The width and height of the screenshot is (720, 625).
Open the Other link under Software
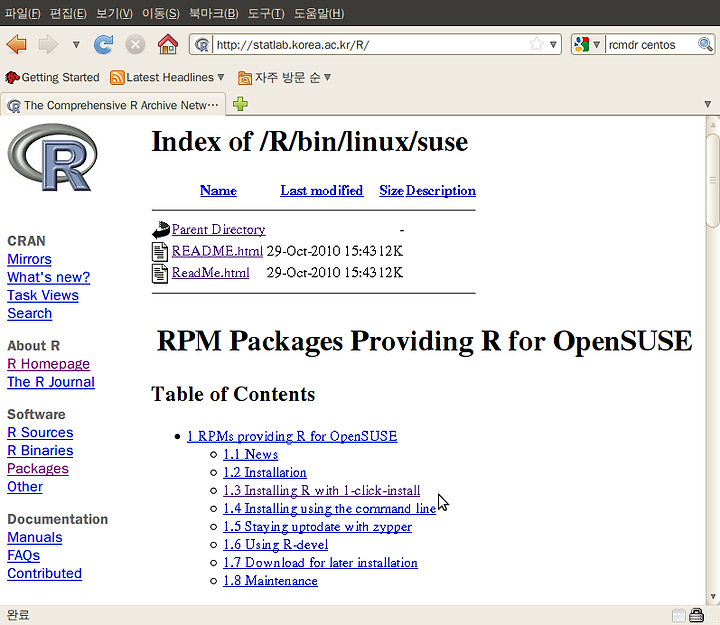(x=25, y=487)
